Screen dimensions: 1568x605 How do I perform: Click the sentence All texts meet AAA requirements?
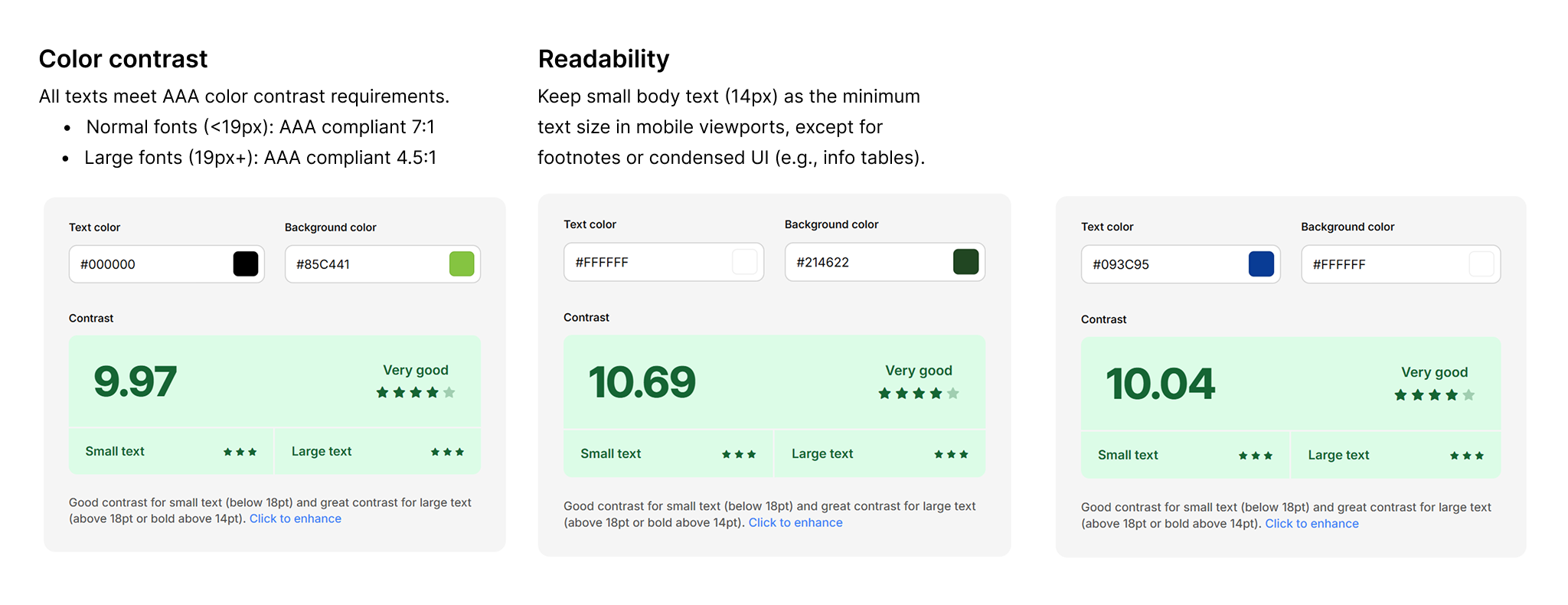[x=244, y=96]
